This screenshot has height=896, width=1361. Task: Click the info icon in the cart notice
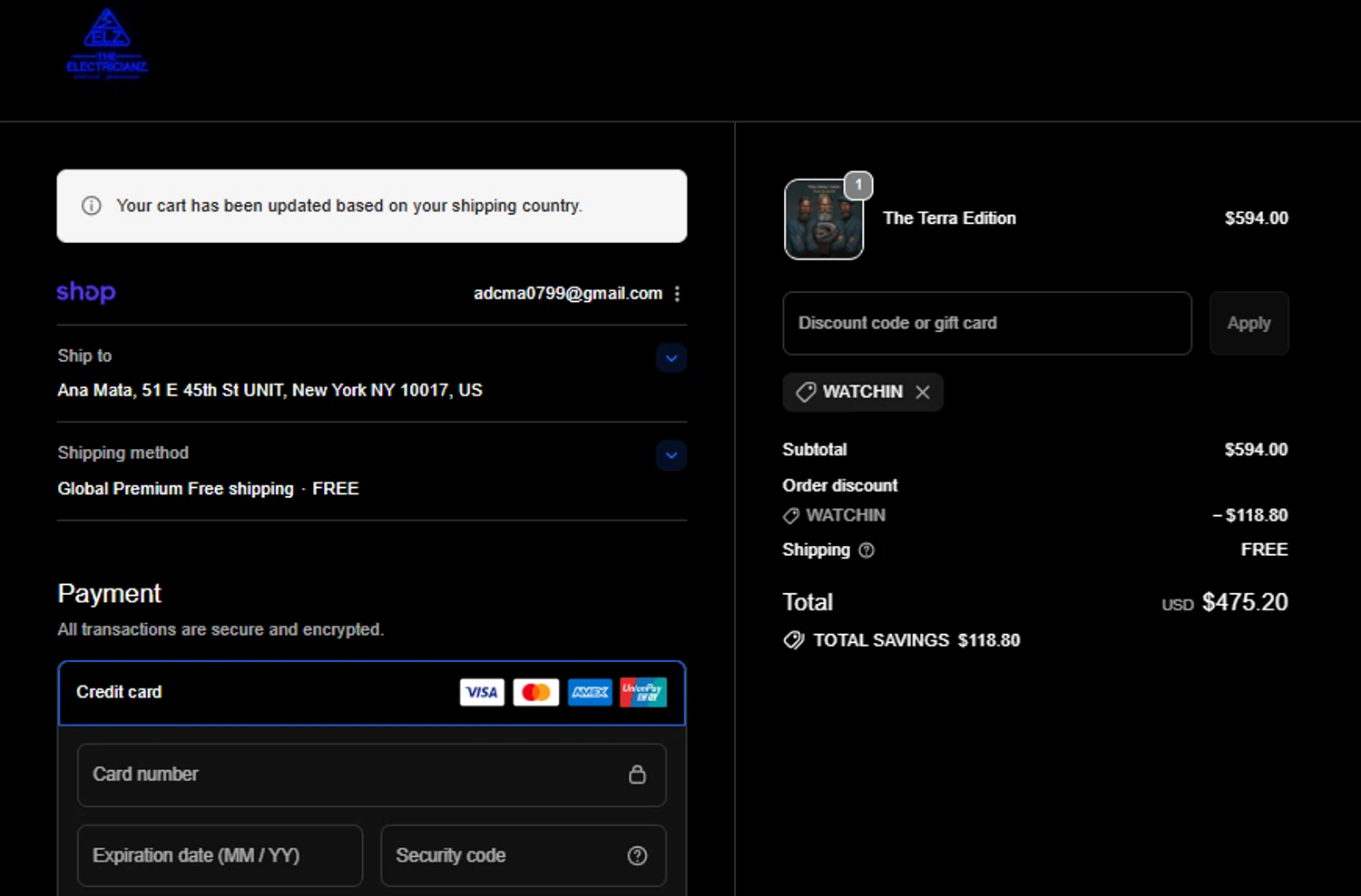click(x=92, y=206)
